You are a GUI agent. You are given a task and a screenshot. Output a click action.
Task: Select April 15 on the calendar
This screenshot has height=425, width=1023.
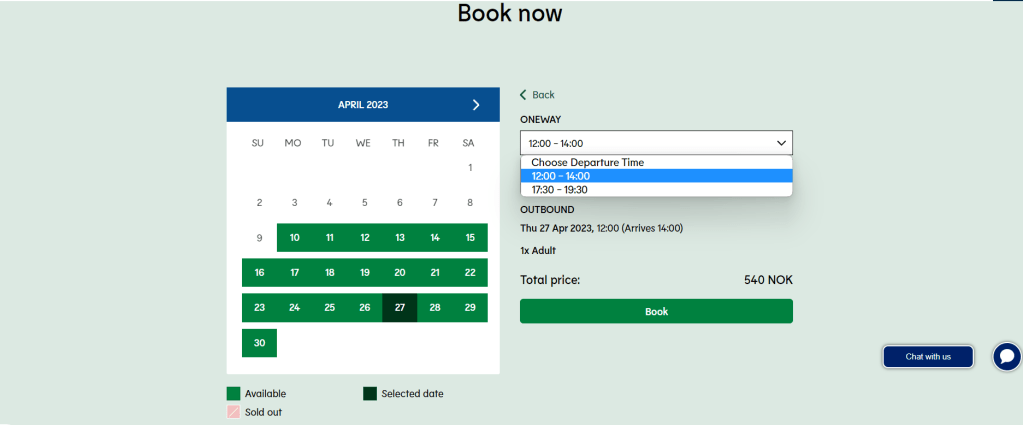pyautogui.click(x=469, y=238)
